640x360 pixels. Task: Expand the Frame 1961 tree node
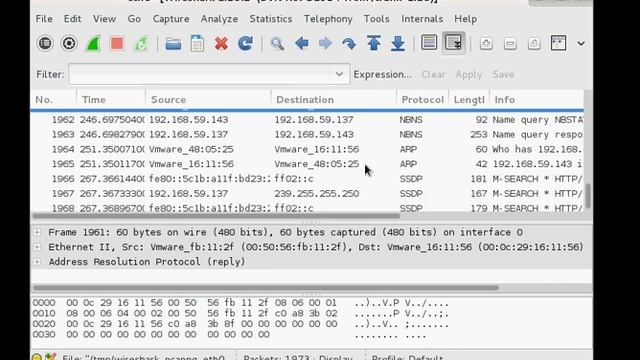[x=37, y=232]
